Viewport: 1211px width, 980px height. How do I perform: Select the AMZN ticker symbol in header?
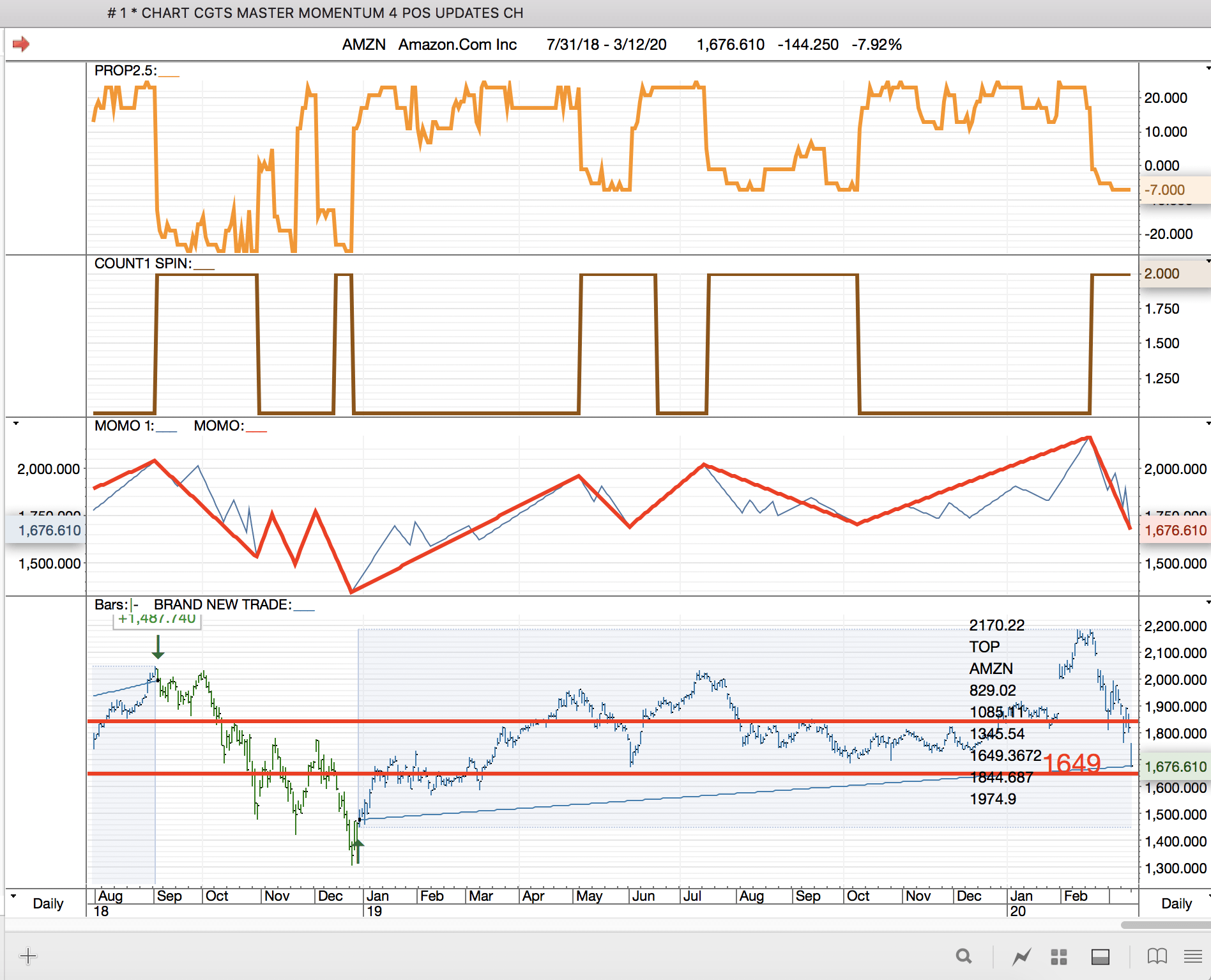363,45
